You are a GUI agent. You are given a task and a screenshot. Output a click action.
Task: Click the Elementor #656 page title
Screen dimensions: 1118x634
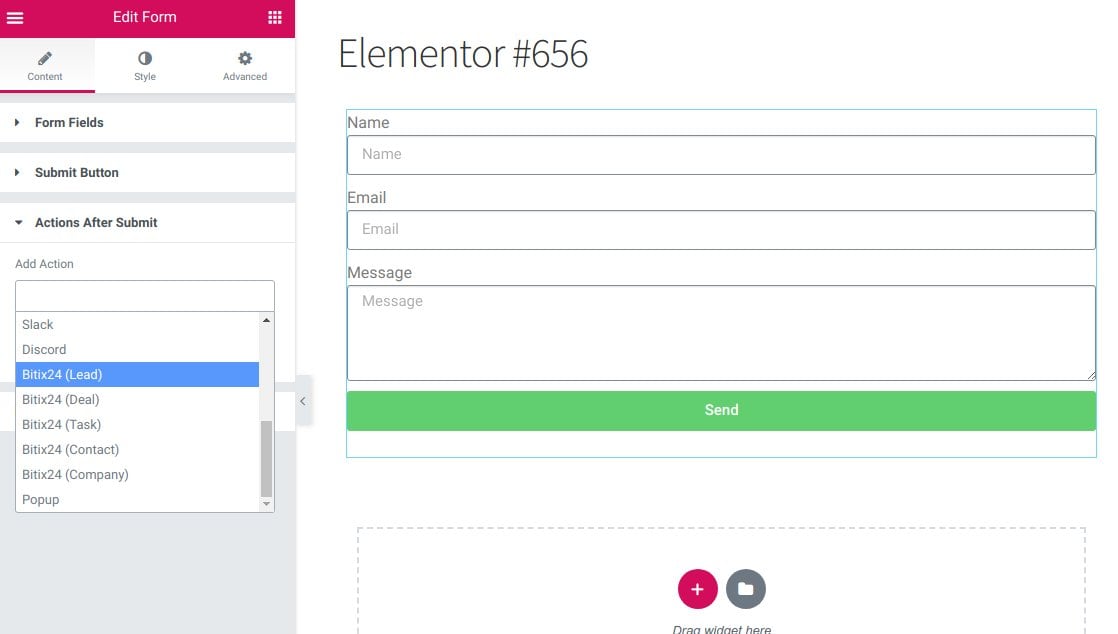(463, 53)
